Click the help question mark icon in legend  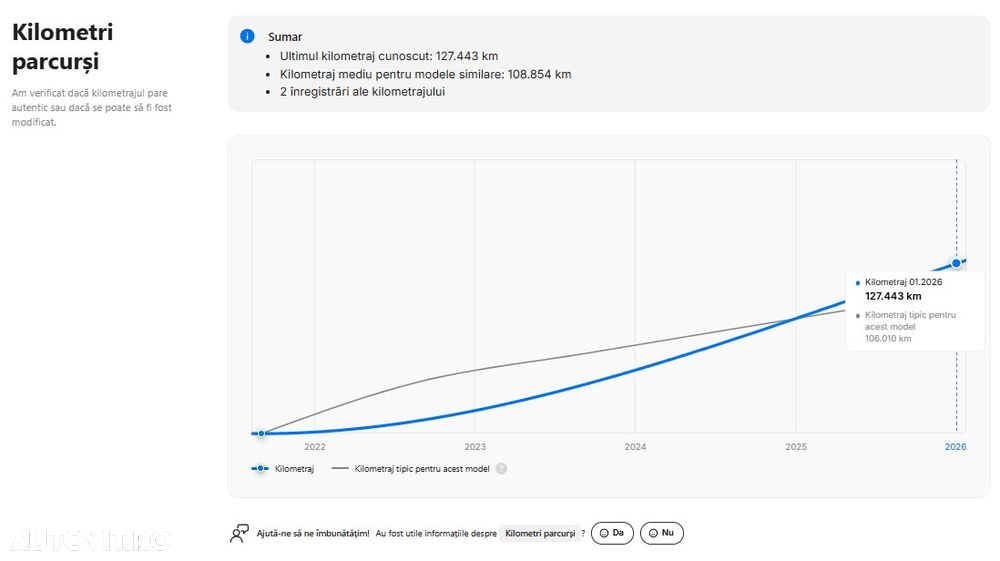(501, 468)
